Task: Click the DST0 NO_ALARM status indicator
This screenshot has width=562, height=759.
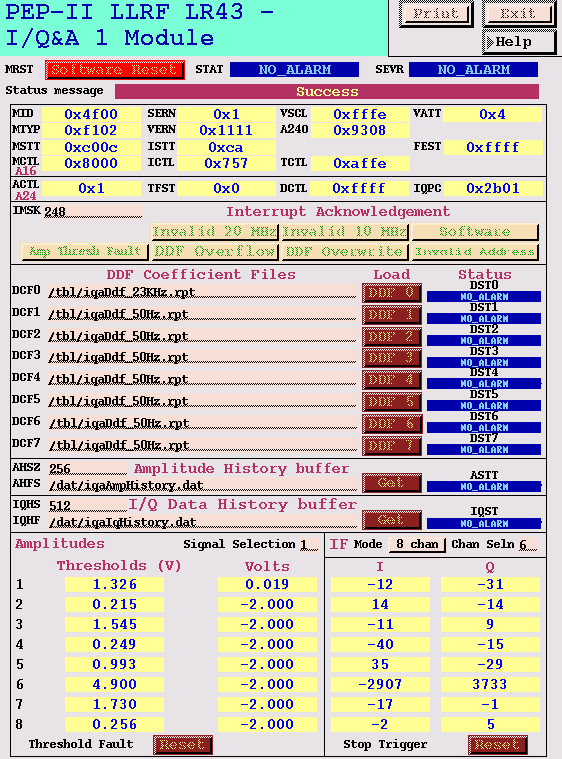Action: (x=484, y=297)
